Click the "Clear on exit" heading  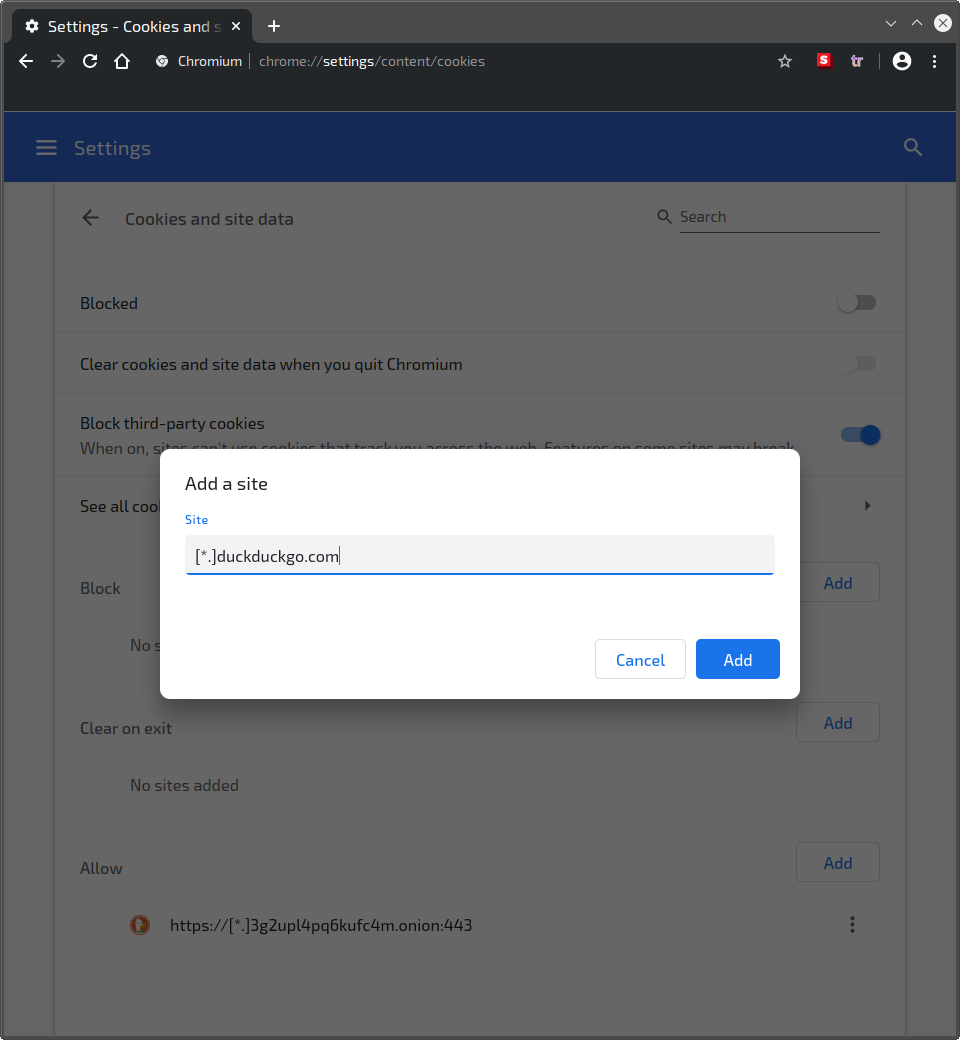(126, 728)
